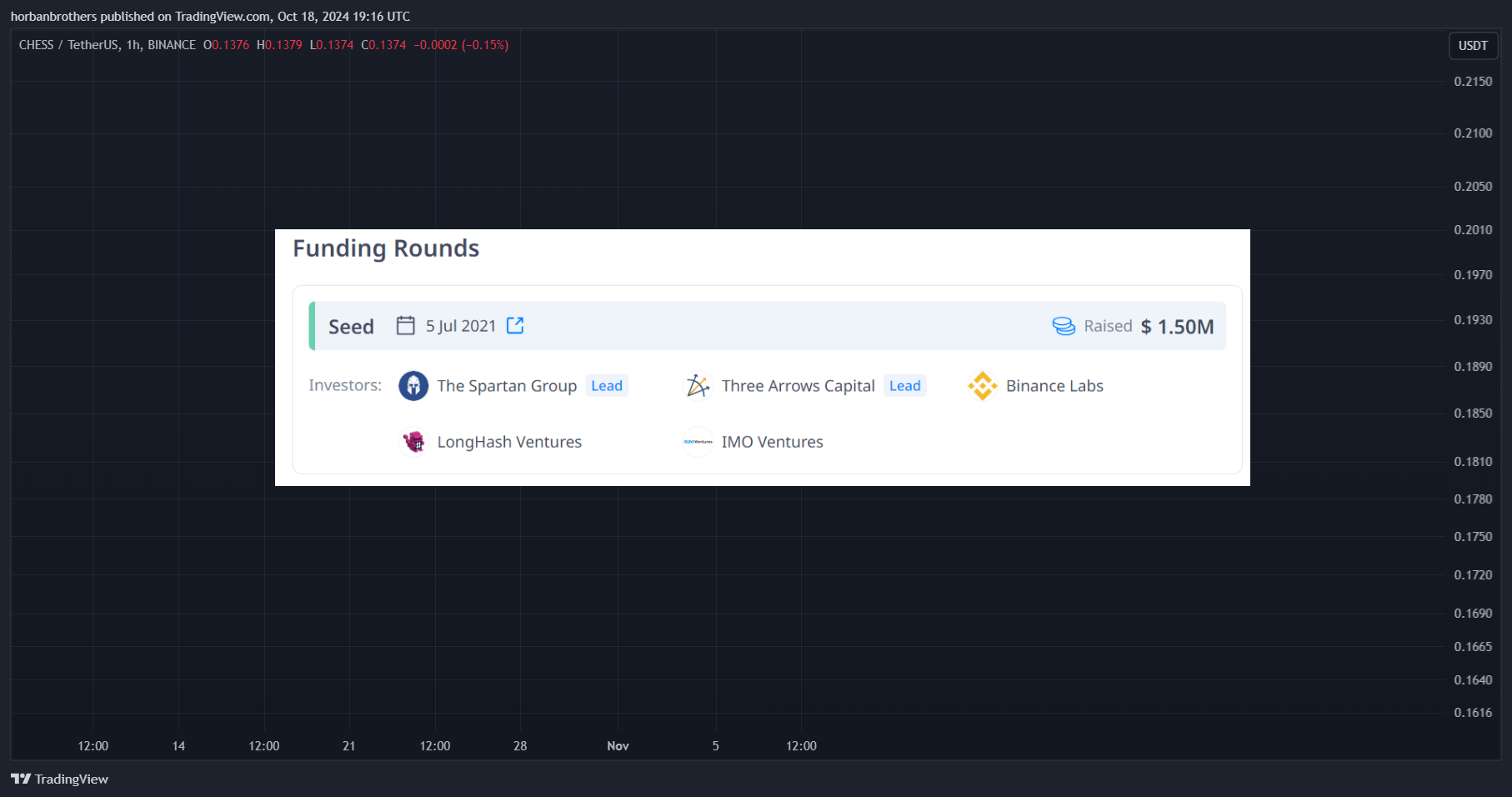Select the LongHash Ventures logo
Screen dimensions: 1512x797
(413, 442)
